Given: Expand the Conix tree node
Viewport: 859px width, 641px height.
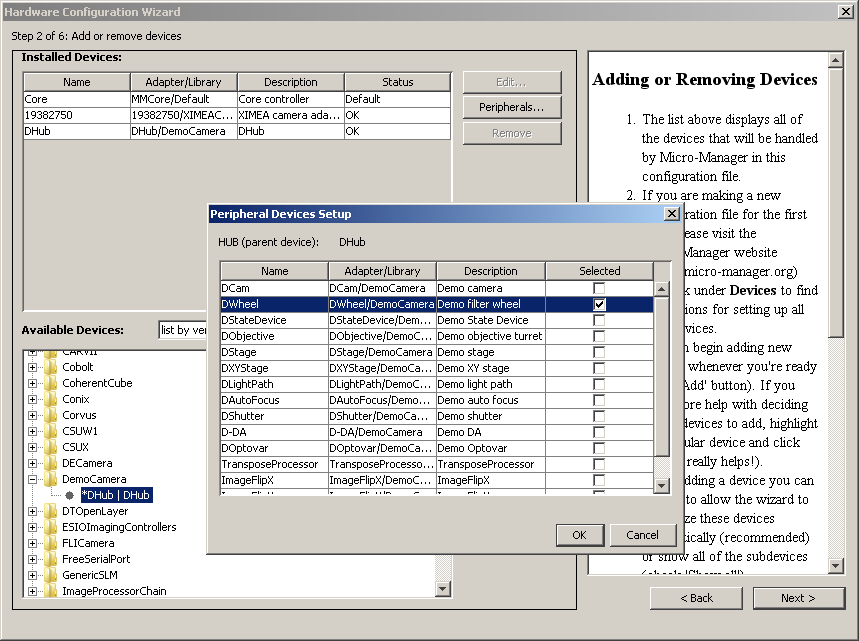Looking at the screenshot, I should pos(32,399).
